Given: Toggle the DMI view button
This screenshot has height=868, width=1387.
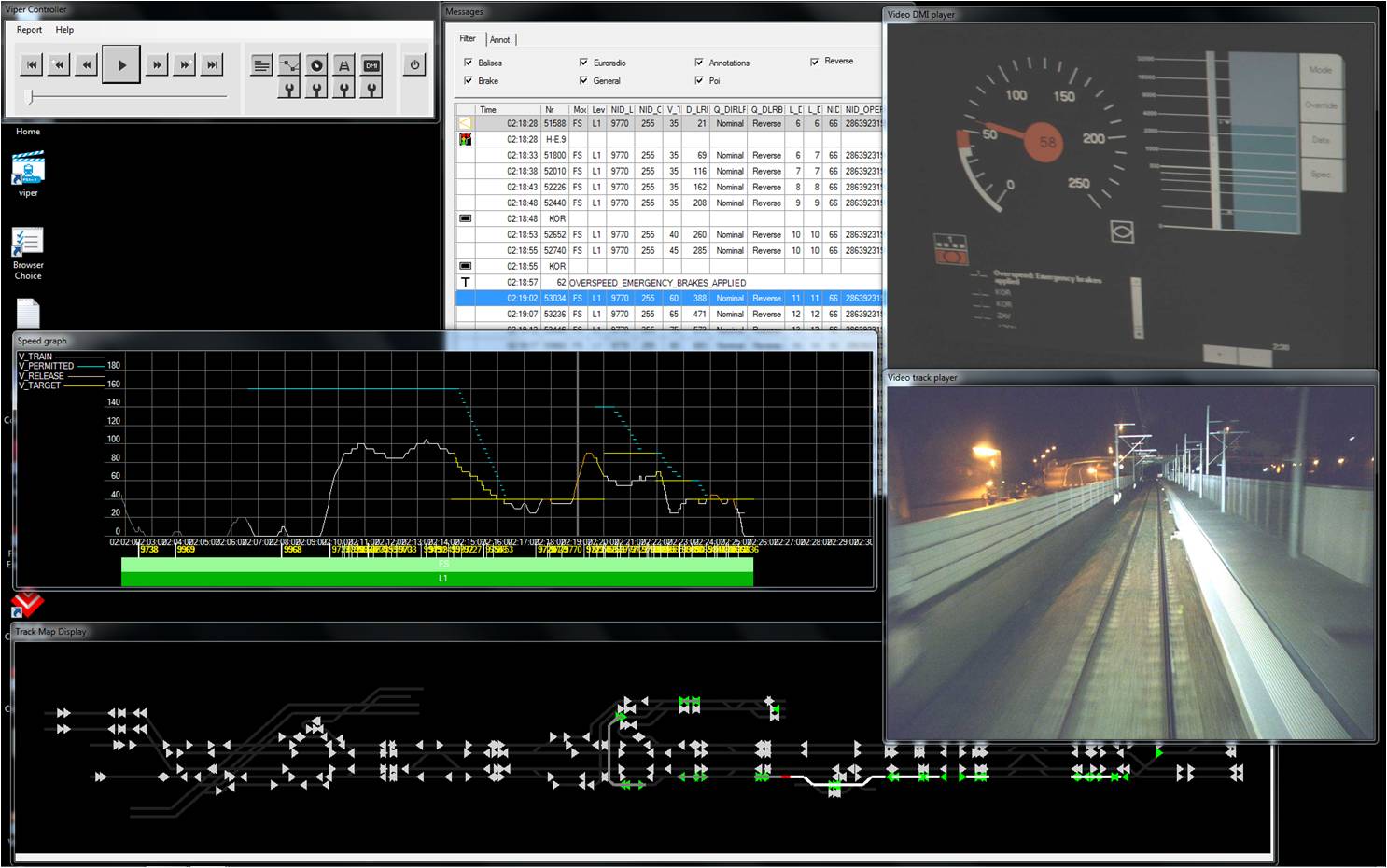Looking at the screenshot, I should pos(371,65).
